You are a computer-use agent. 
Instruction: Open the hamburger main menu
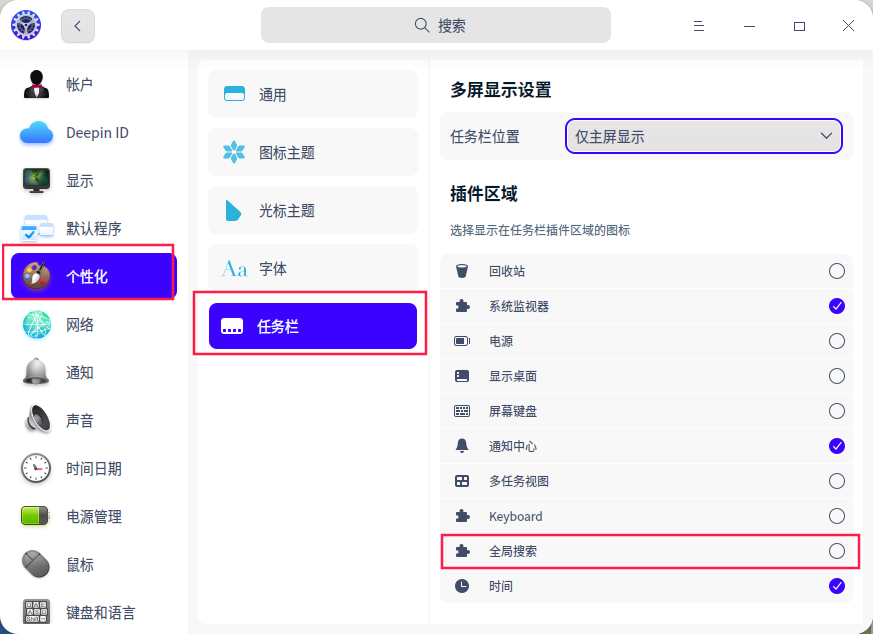(699, 26)
